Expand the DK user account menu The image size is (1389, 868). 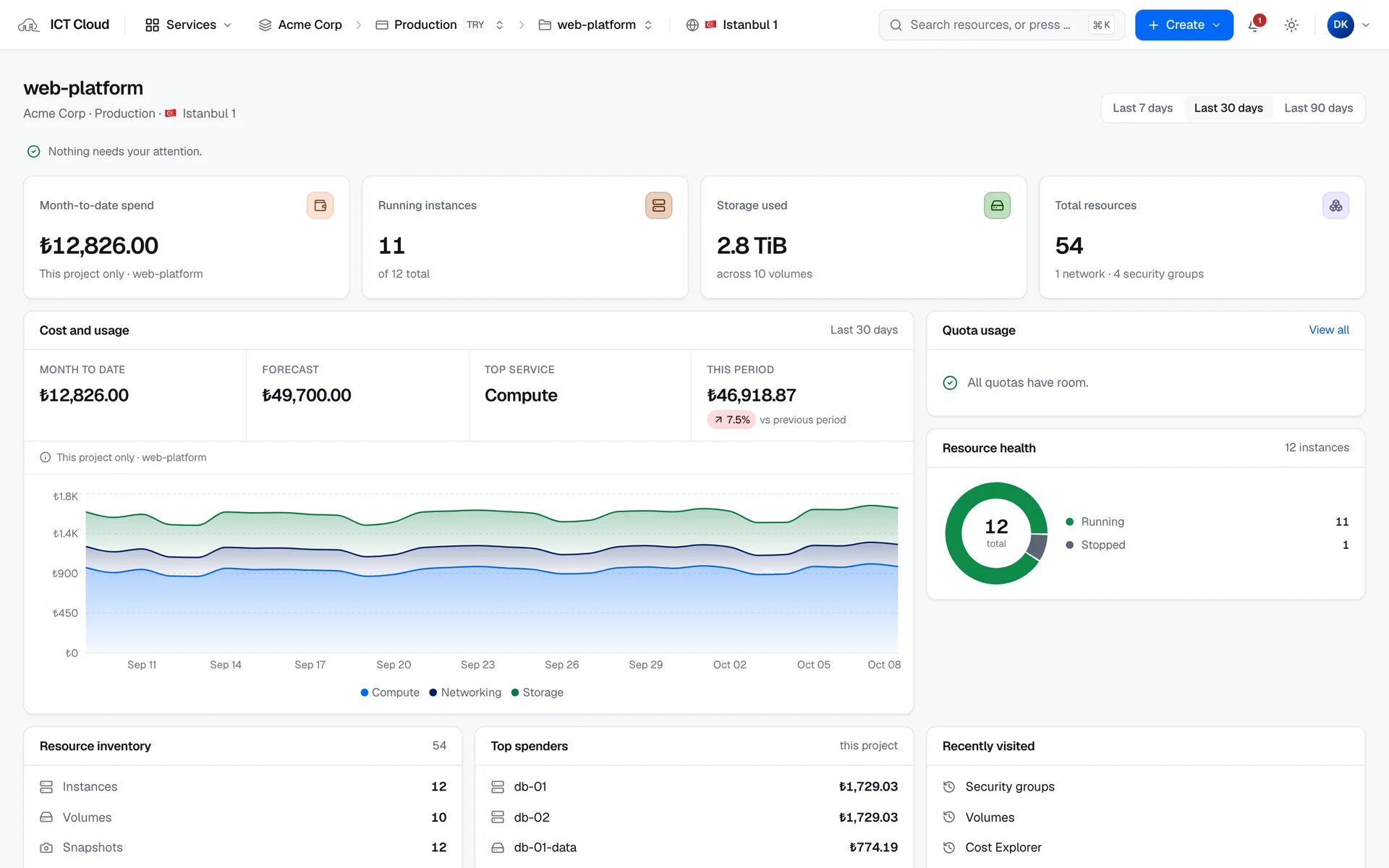click(1348, 25)
